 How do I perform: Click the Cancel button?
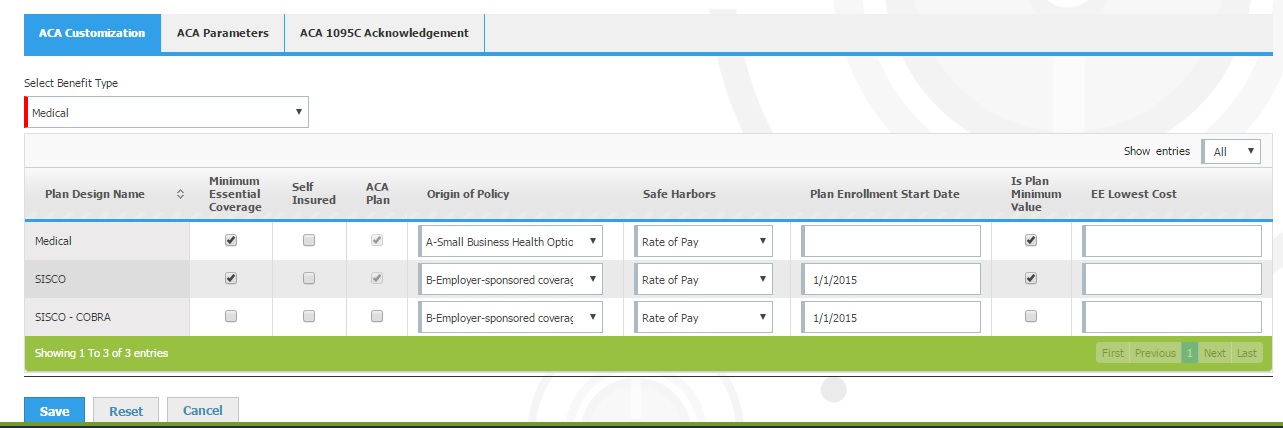tap(202, 411)
